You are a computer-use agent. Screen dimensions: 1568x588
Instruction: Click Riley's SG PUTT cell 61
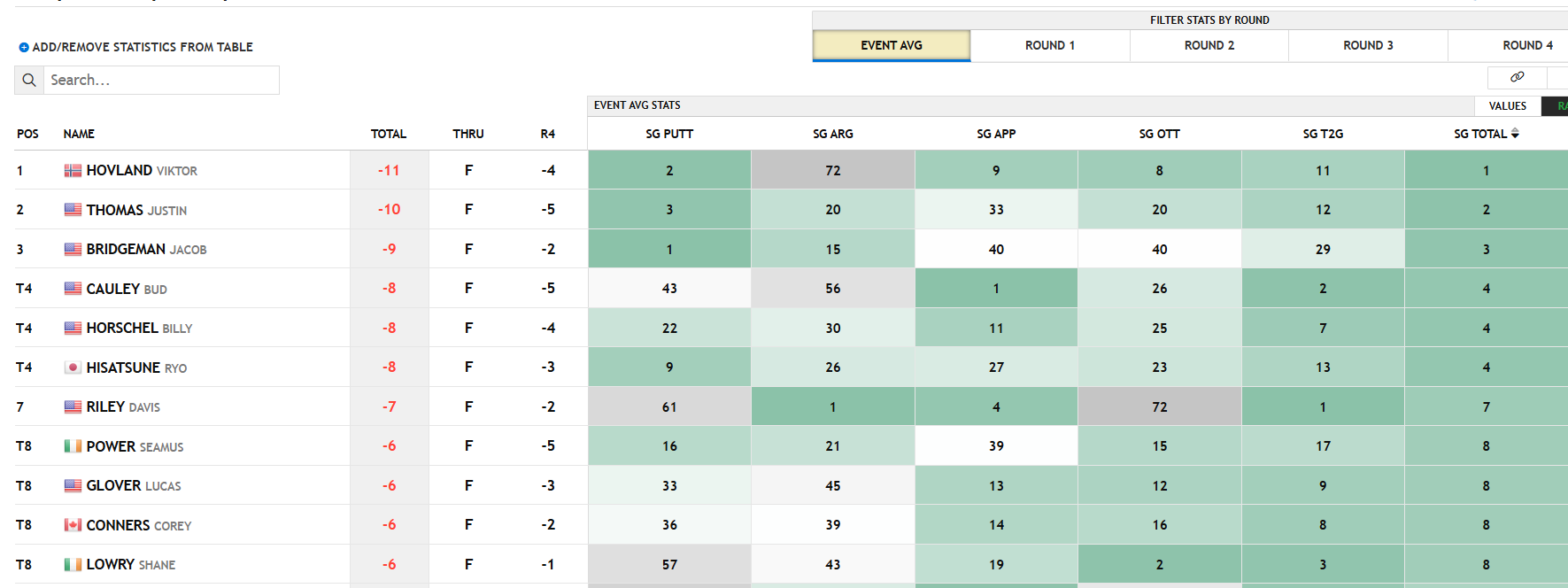pyautogui.click(x=669, y=406)
